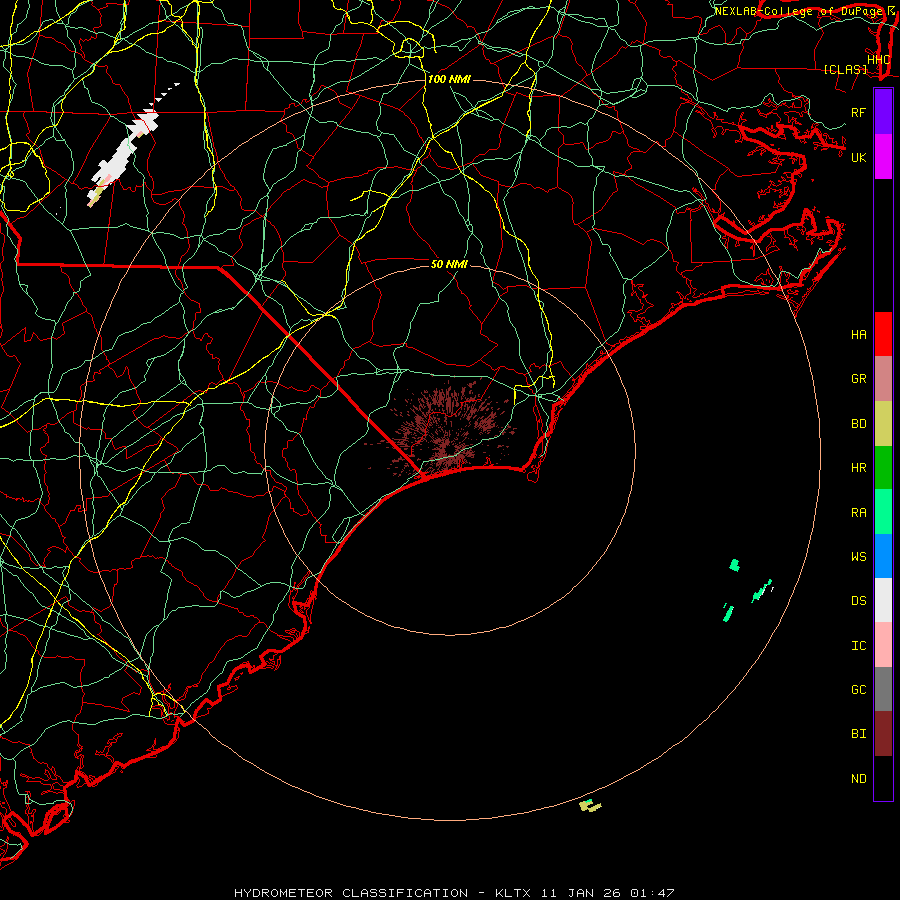Click the black ND legend swatch
This screenshot has height=900, width=900.
point(883,778)
